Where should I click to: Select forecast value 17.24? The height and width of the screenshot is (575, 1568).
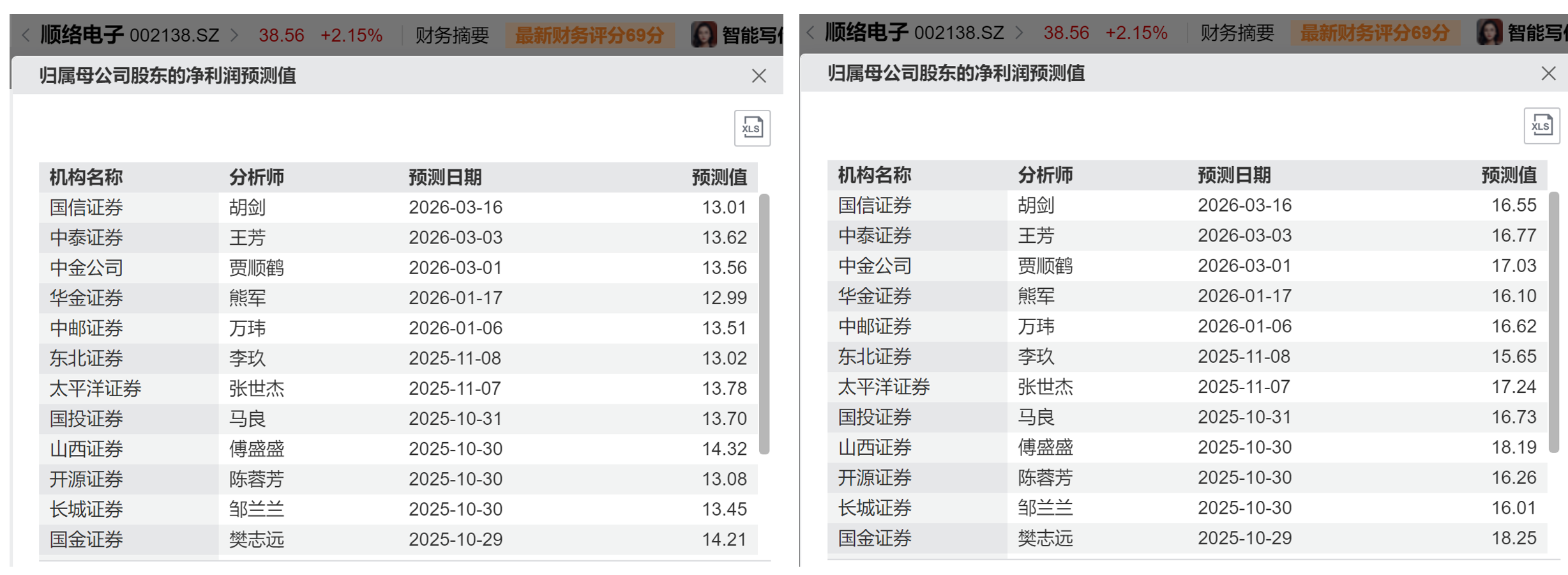[x=1514, y=387]
